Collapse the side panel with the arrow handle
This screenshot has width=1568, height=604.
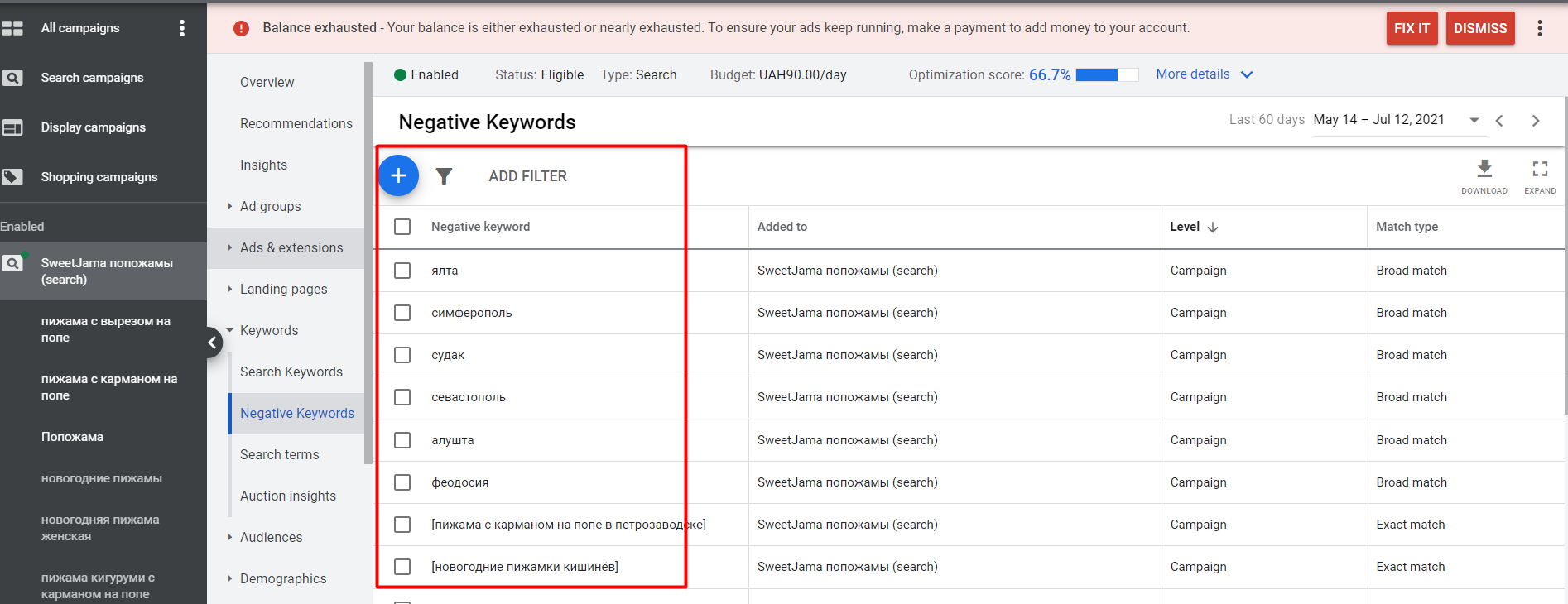[x=213, y=342]
